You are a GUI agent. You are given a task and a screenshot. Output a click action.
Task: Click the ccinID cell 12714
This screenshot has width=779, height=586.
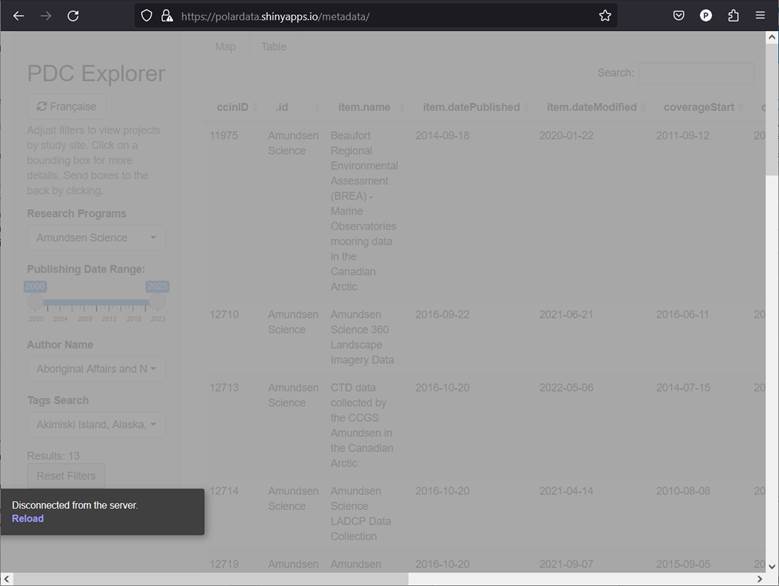point(224,491)
